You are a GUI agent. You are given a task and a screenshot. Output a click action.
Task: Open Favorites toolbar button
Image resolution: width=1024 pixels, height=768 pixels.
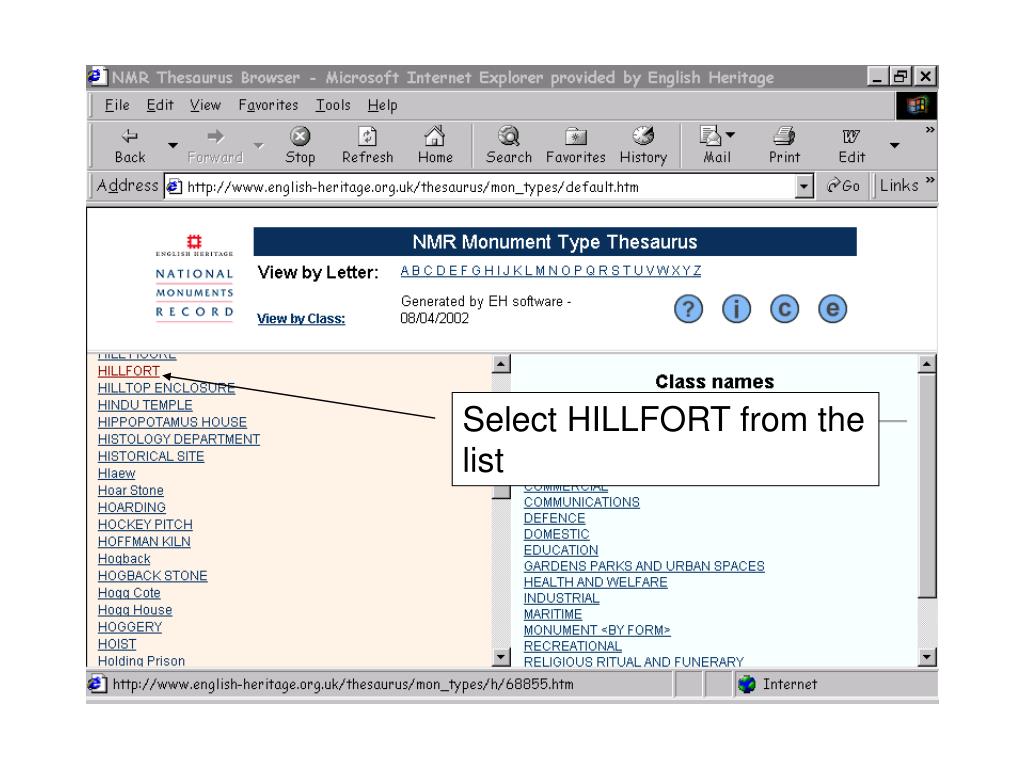click(575, 146)
